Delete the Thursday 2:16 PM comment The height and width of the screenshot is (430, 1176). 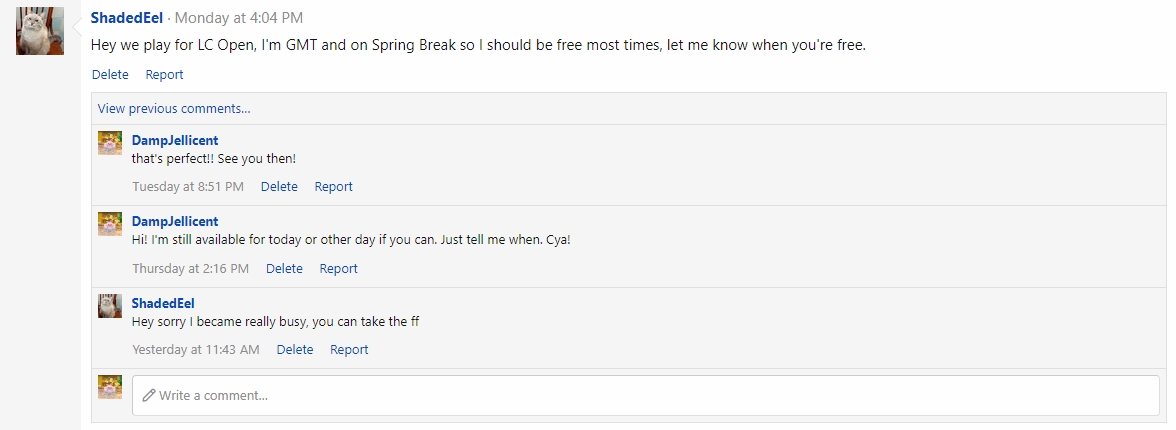tap(284, 268)
